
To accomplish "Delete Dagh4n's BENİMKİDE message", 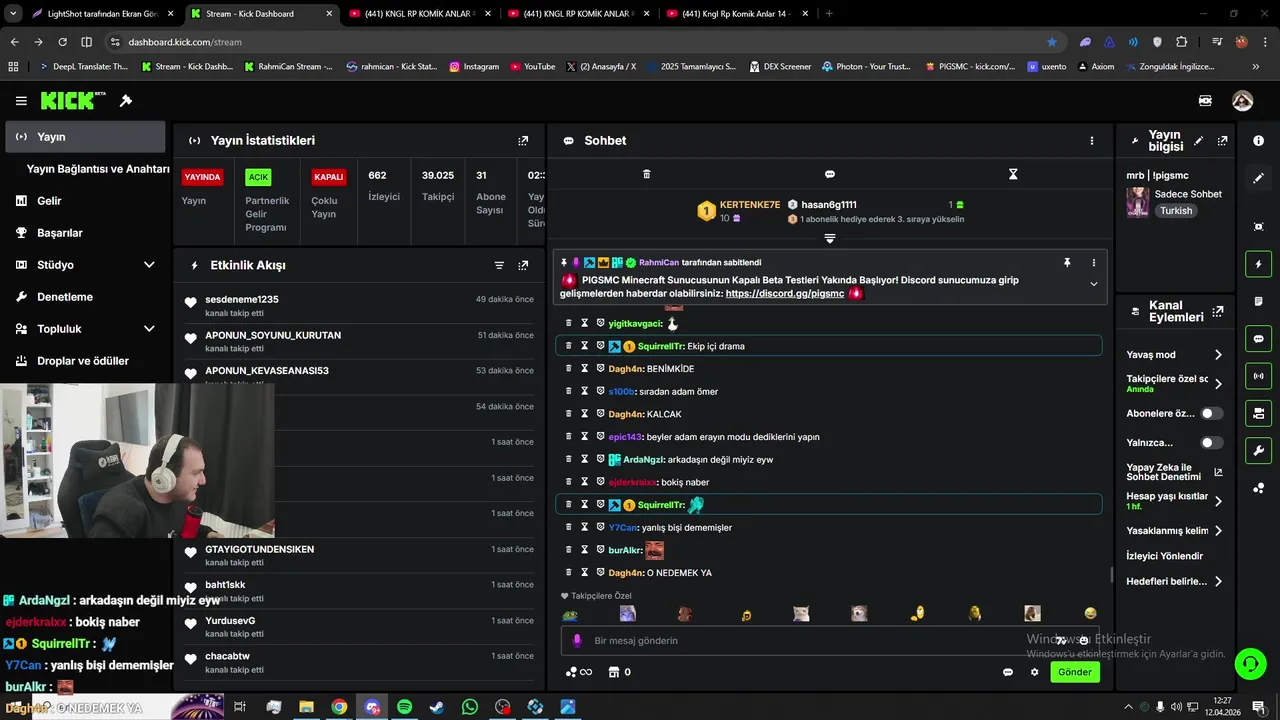I will [x=569, y=368].
